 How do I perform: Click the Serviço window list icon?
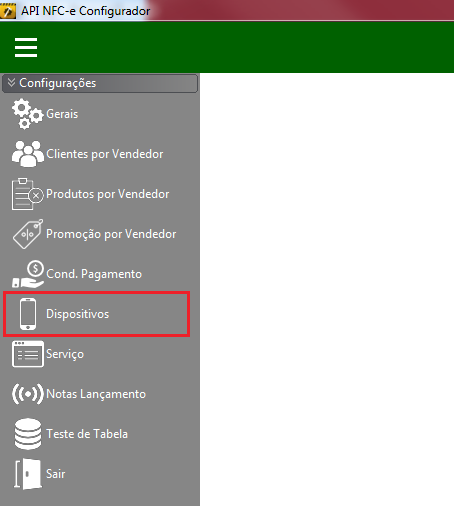pos(28,354)
